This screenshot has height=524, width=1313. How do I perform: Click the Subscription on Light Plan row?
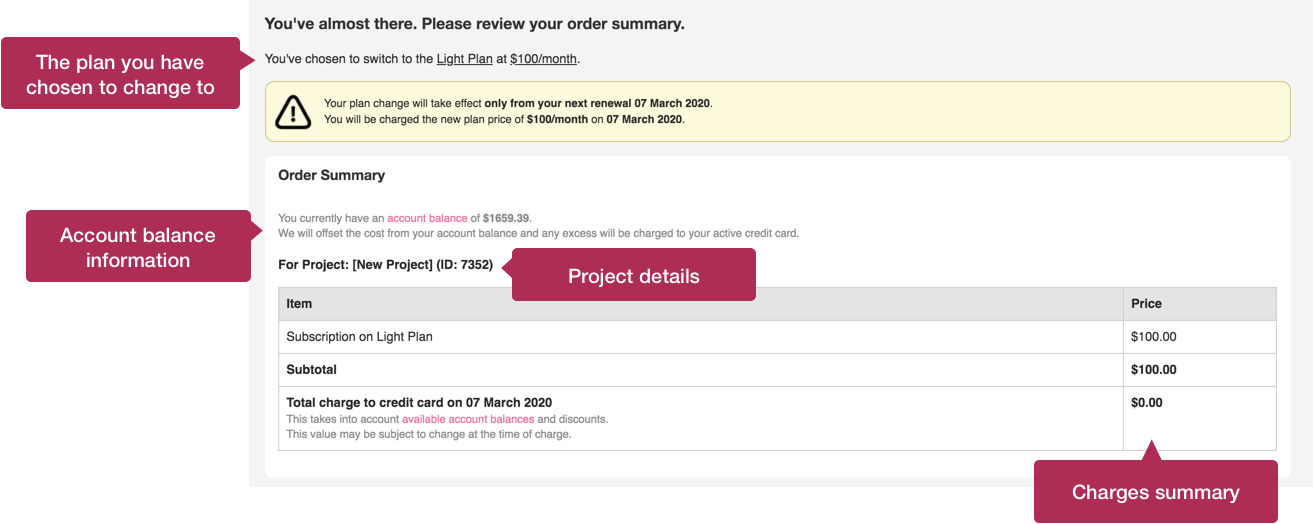[x=777, y=337]
